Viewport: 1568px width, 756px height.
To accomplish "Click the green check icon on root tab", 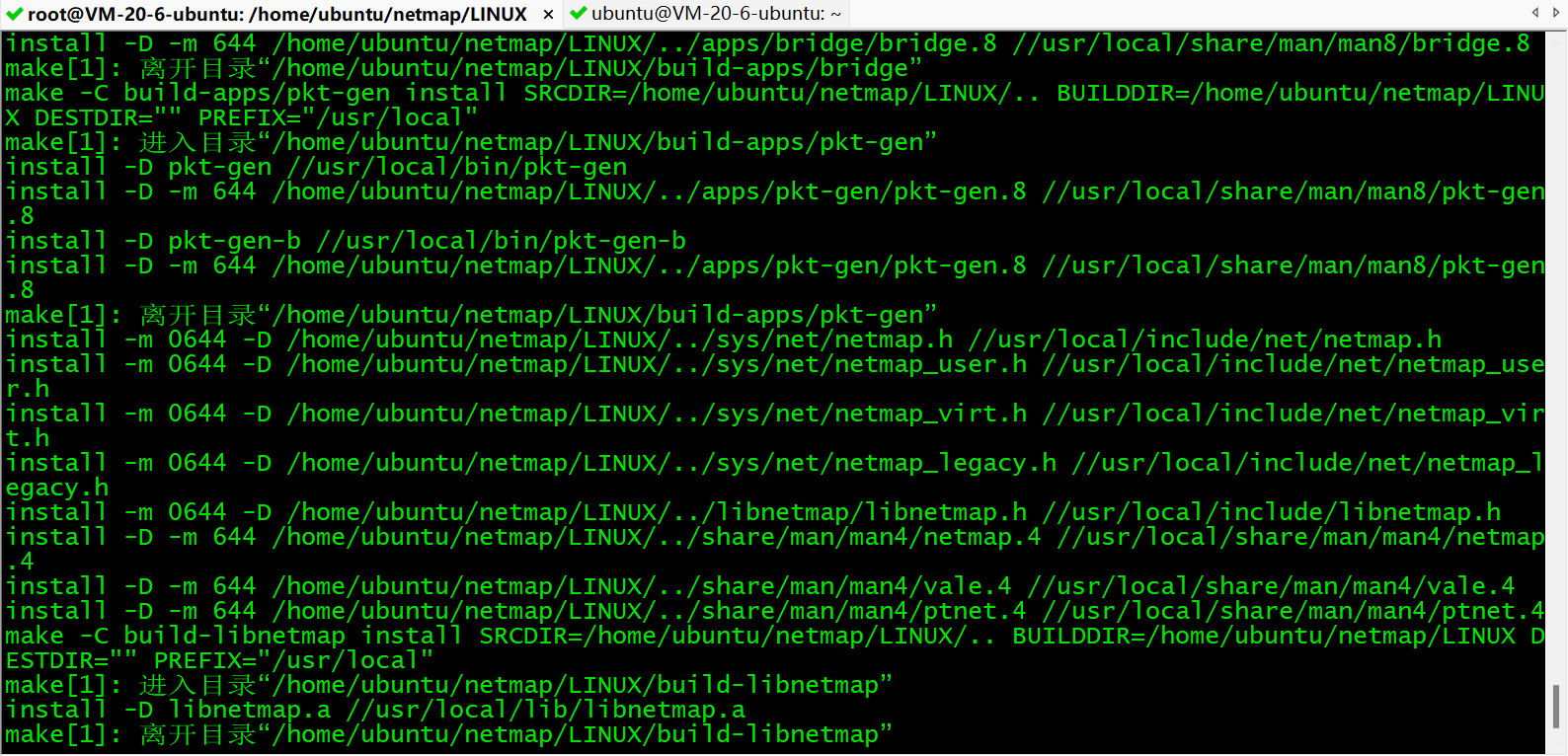I will (15, 14).
